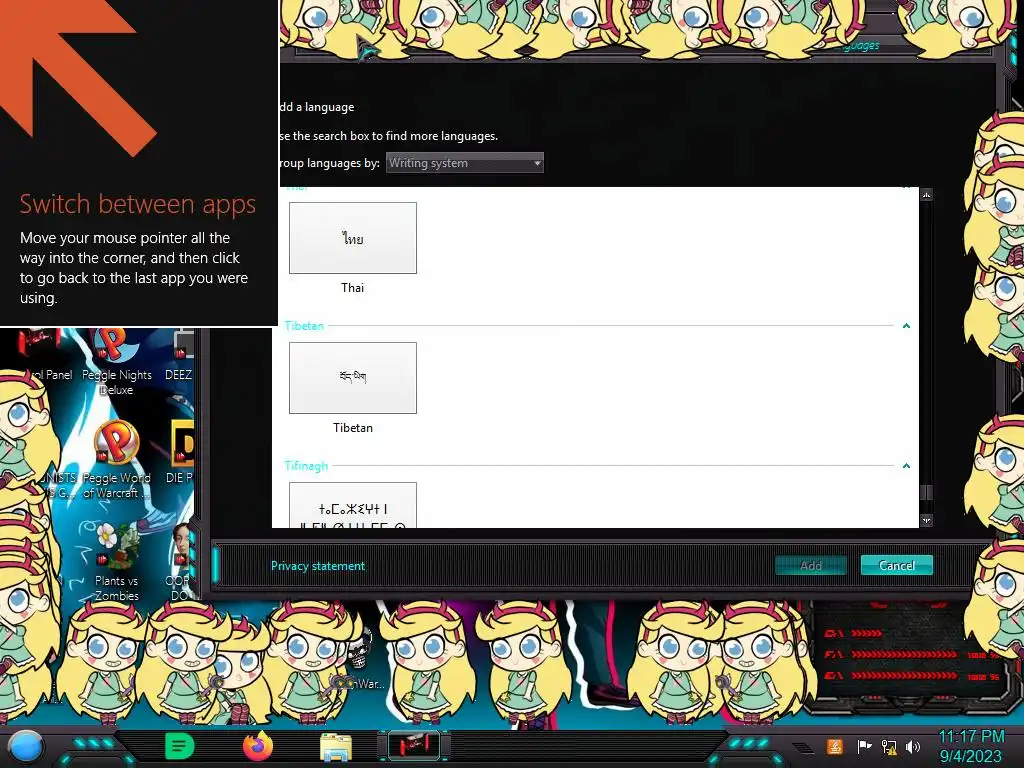Click the Java update tray icon

(834, 746)
